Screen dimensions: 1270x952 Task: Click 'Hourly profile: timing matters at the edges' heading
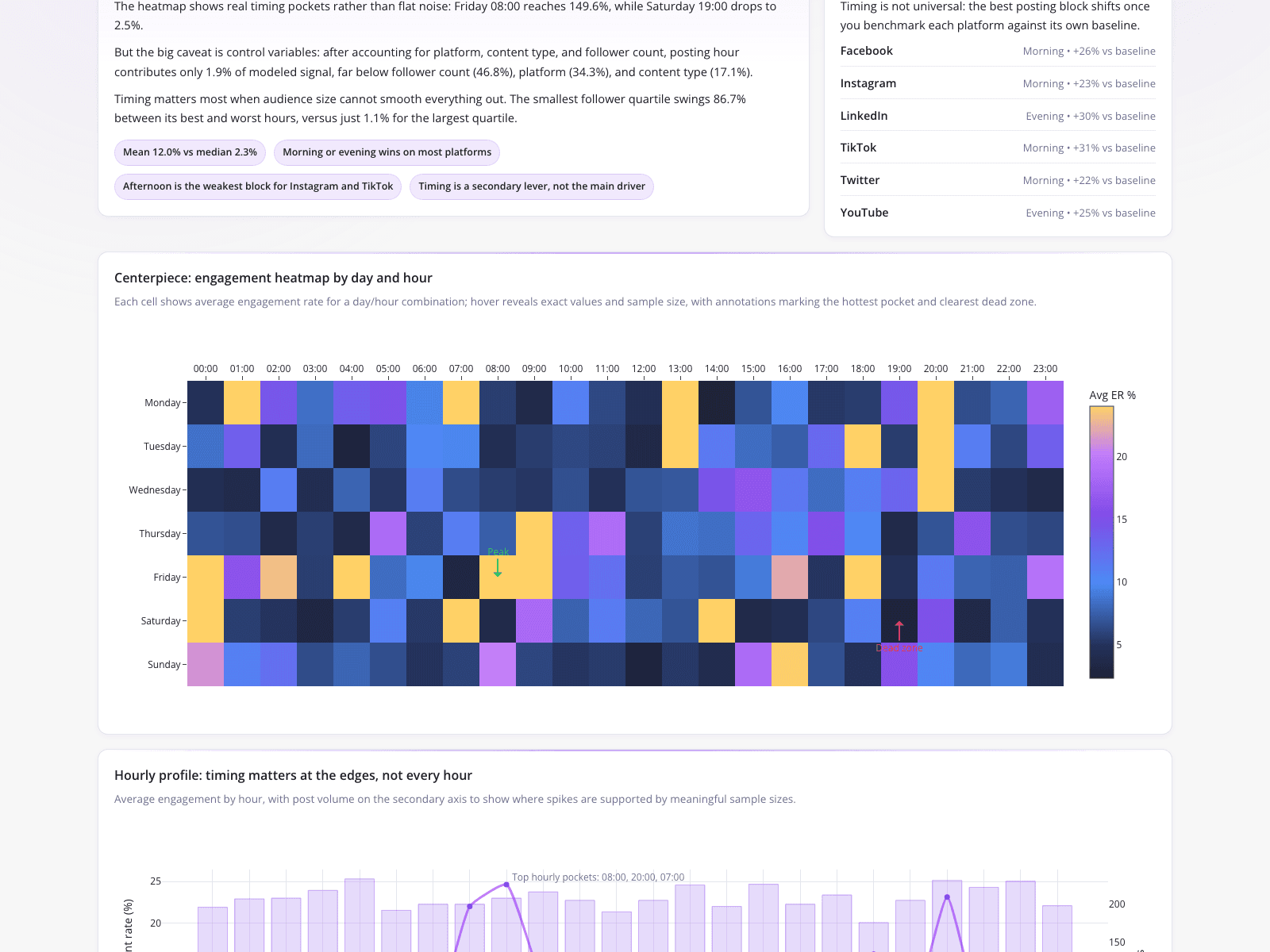pyautogui.click(x=293, y=775)
